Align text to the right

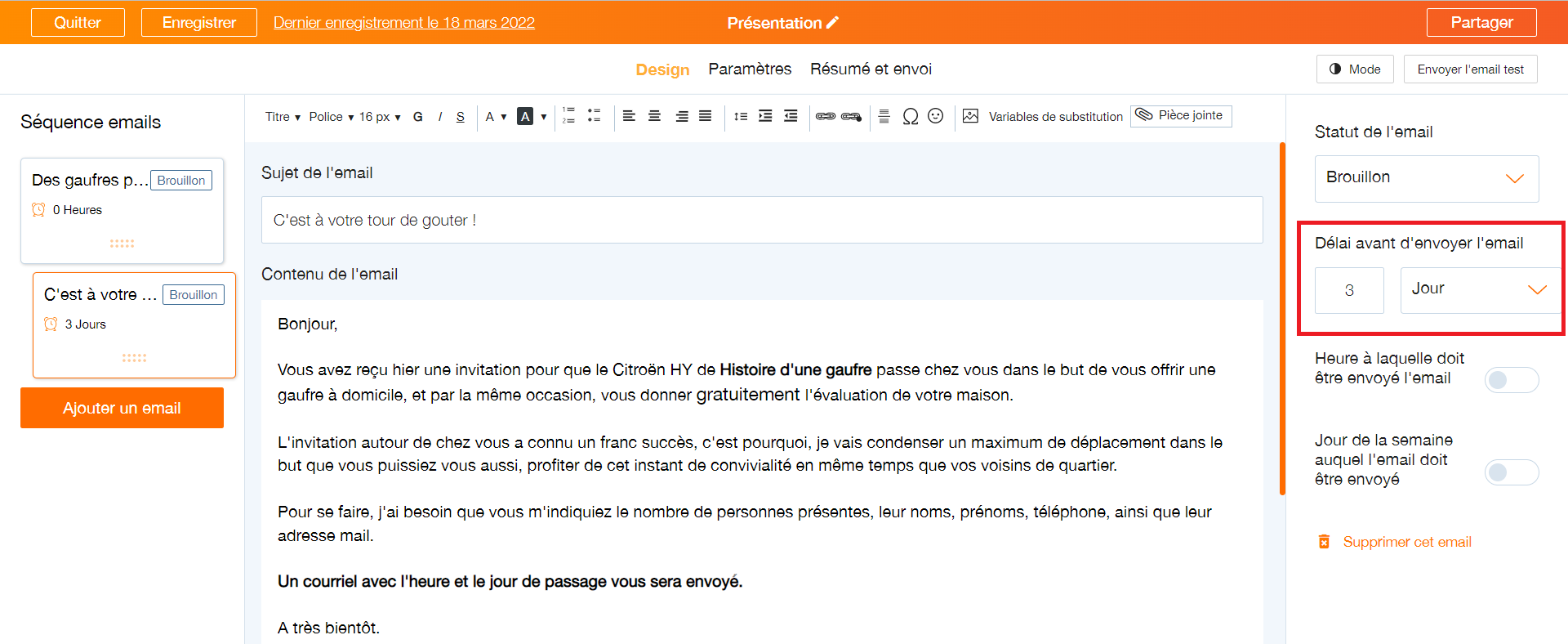[681, 116]
